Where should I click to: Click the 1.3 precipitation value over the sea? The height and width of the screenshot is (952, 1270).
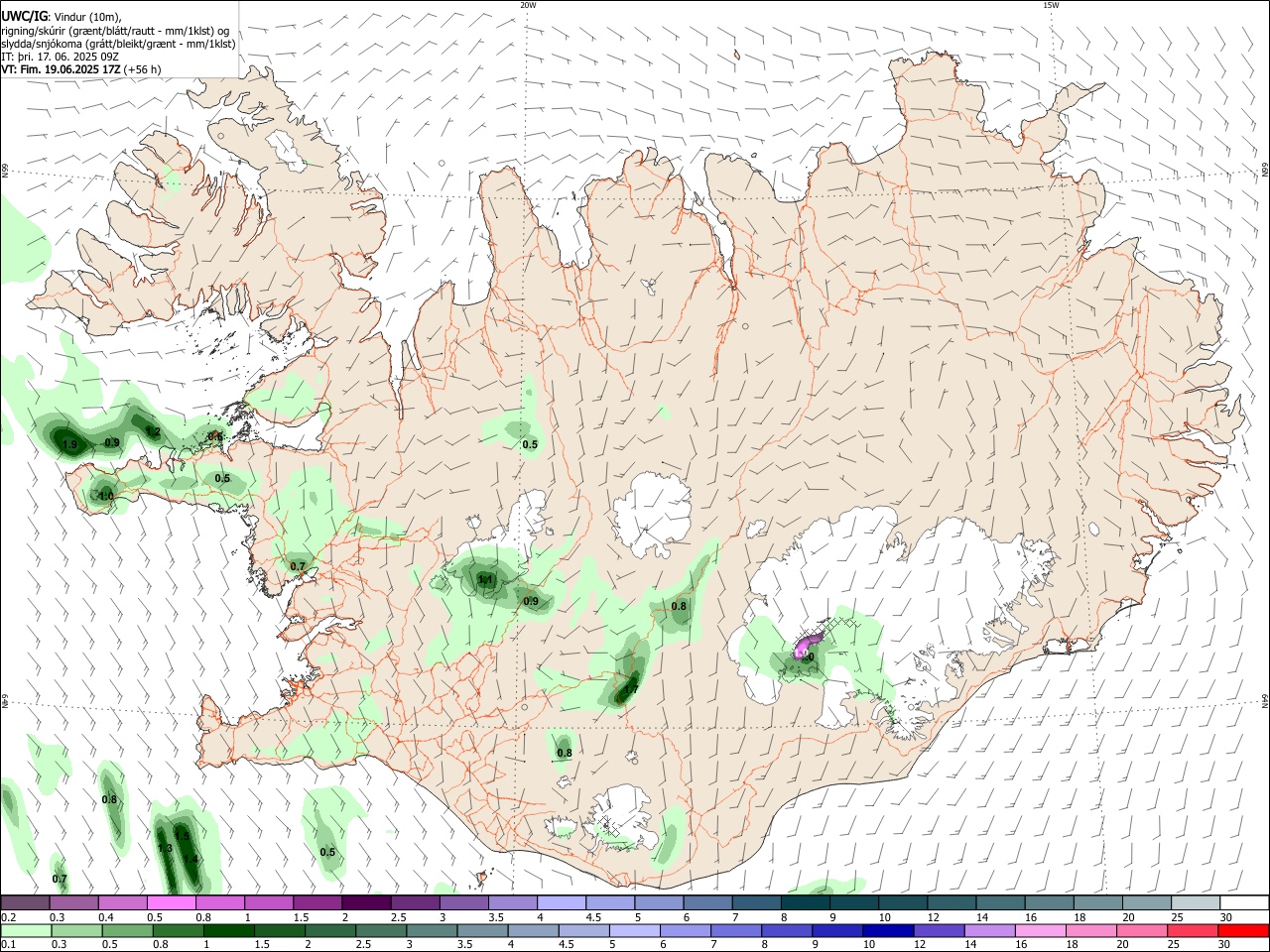tap(165, 849)
